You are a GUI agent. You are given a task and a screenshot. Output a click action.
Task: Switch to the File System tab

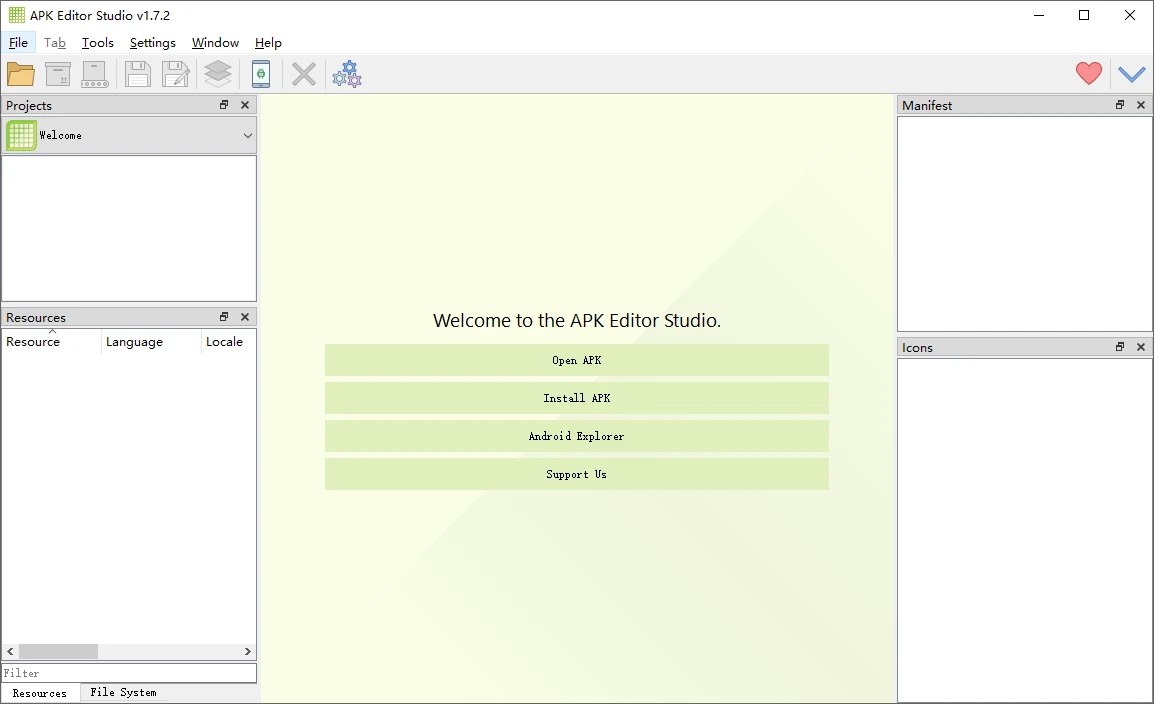[x=123, y=692]
